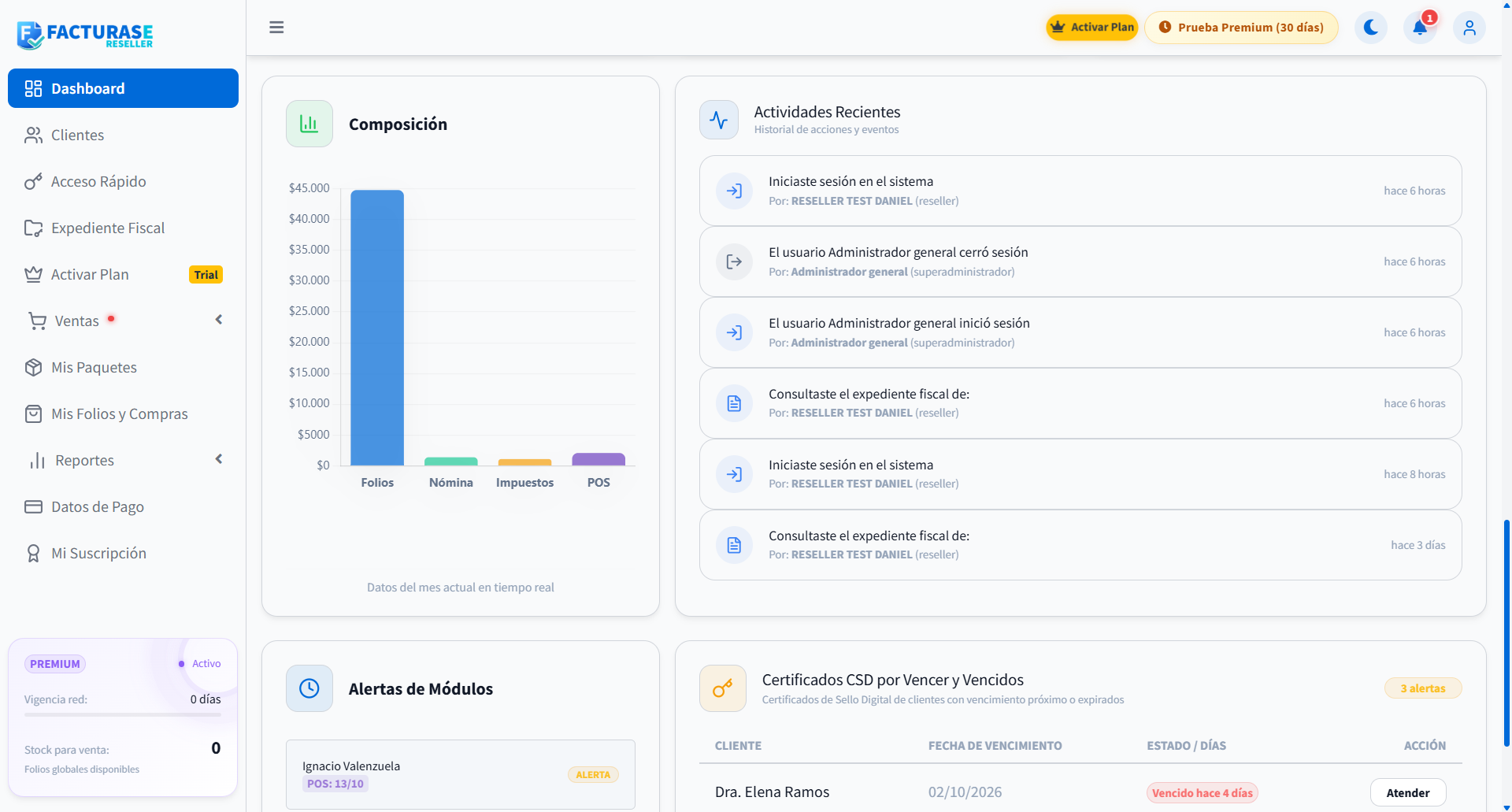
Task: Click 'Vencido hace 4 días' status label
Action: [x=1202, y=793]
